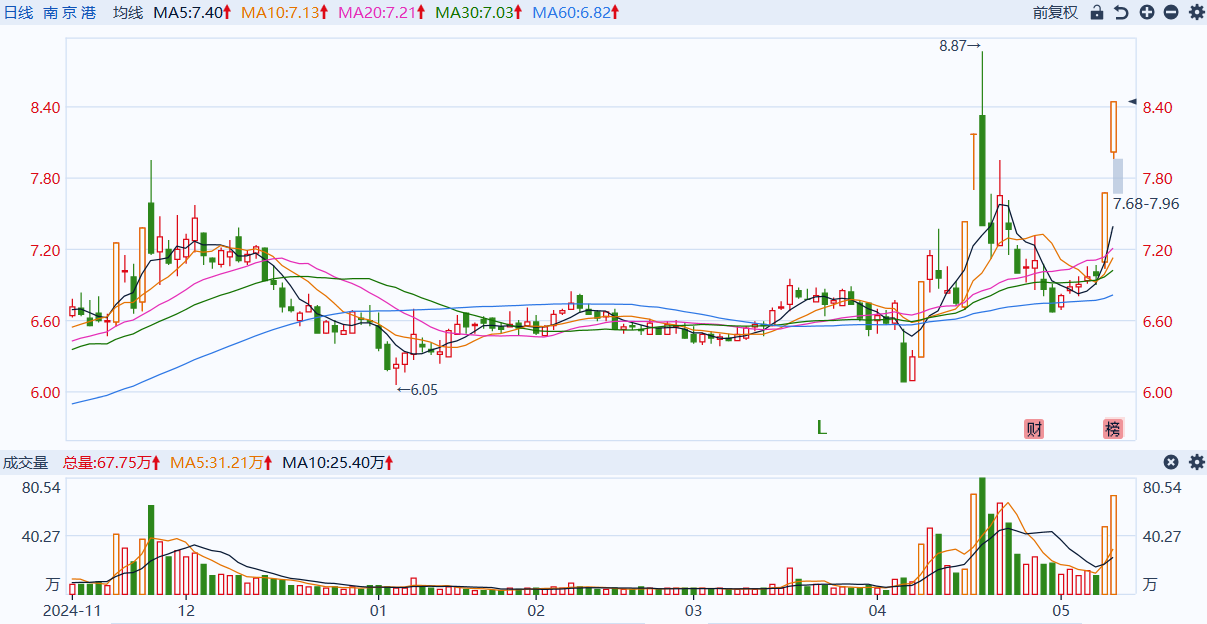Click the 7.68-7.96 gap range label

coord(1146,203)
